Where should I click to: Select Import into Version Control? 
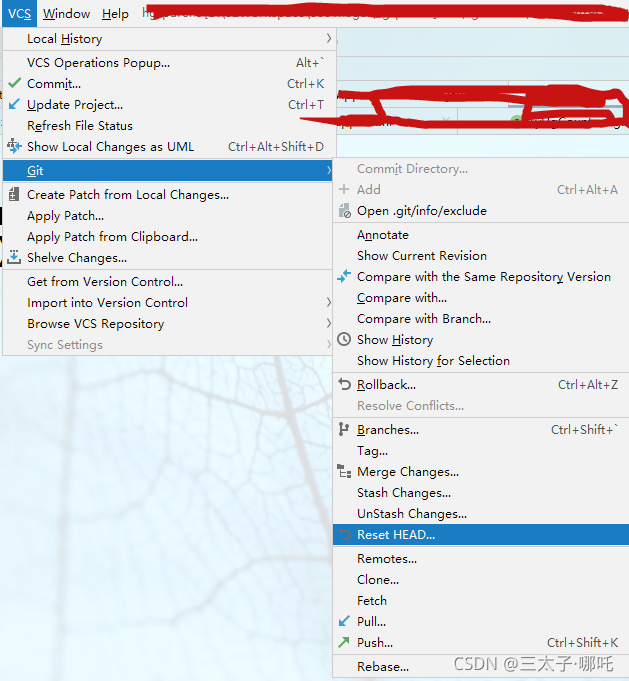point(168,302)
